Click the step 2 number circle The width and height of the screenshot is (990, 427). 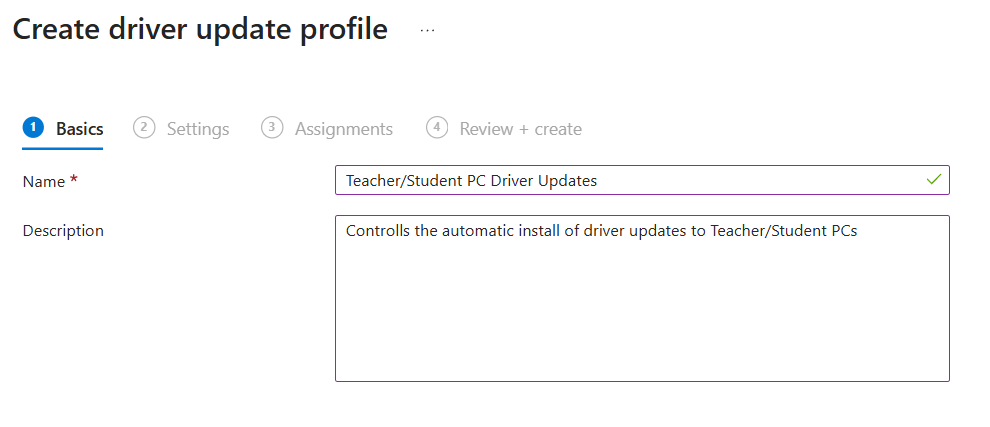click(x=144, y=128)
